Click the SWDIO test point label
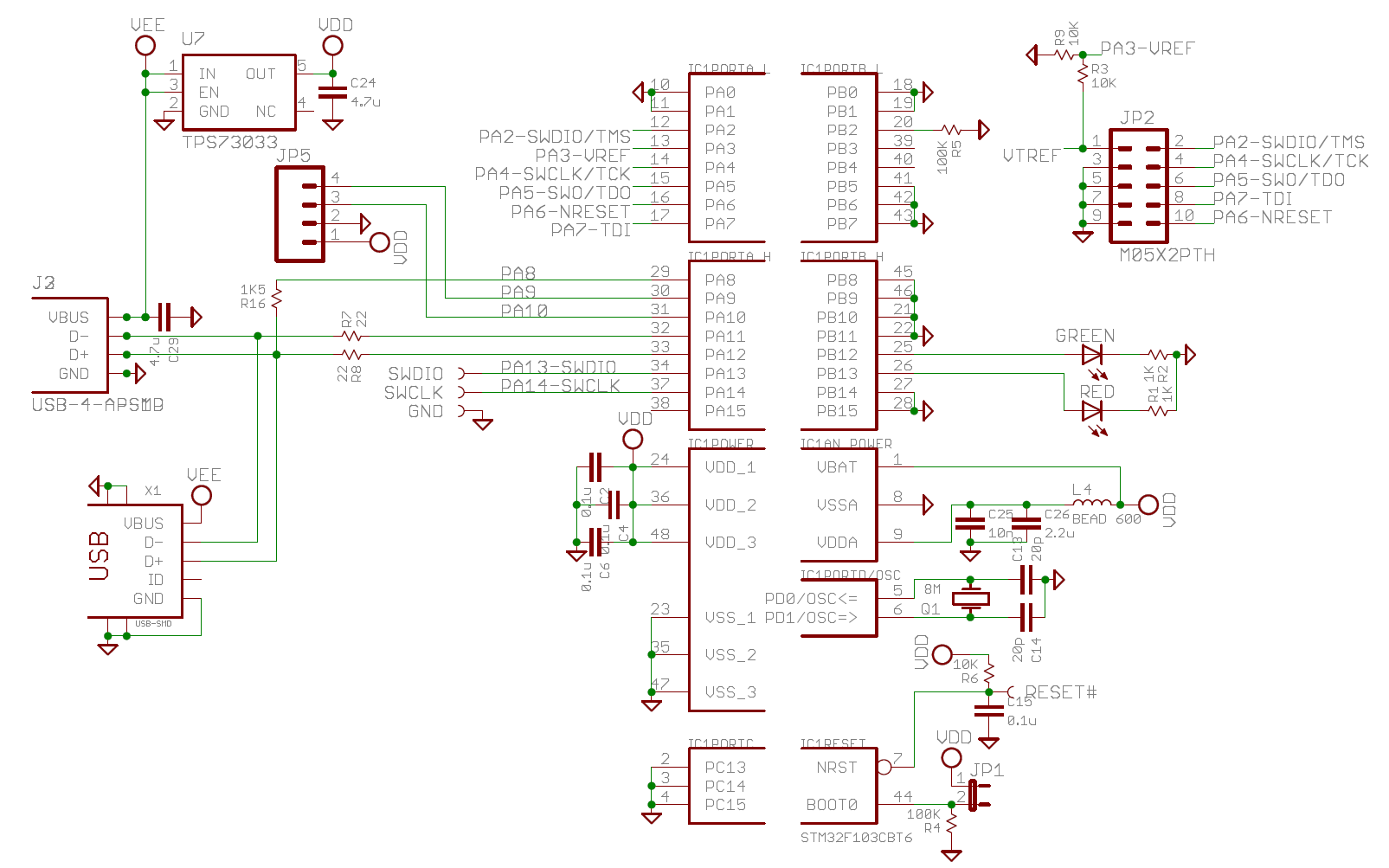This screenshot has height=868, width=1389. pos(415,374)
